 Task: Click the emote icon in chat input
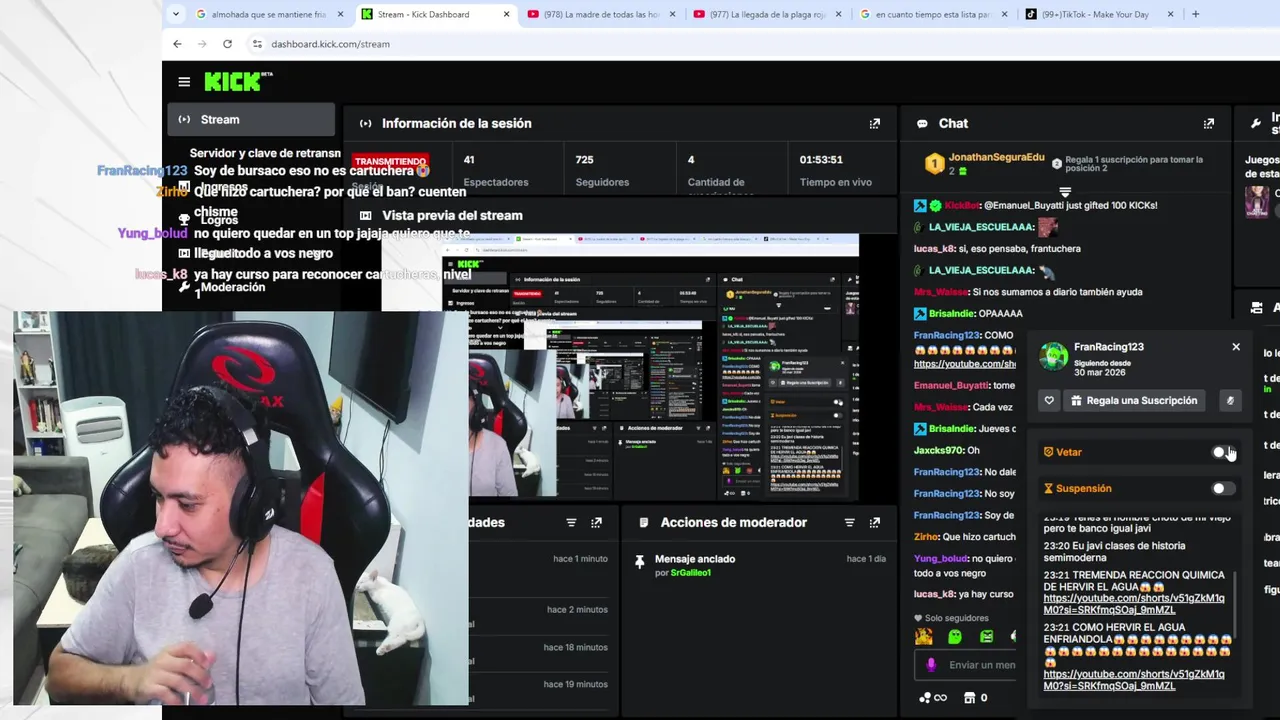(931, 665)
